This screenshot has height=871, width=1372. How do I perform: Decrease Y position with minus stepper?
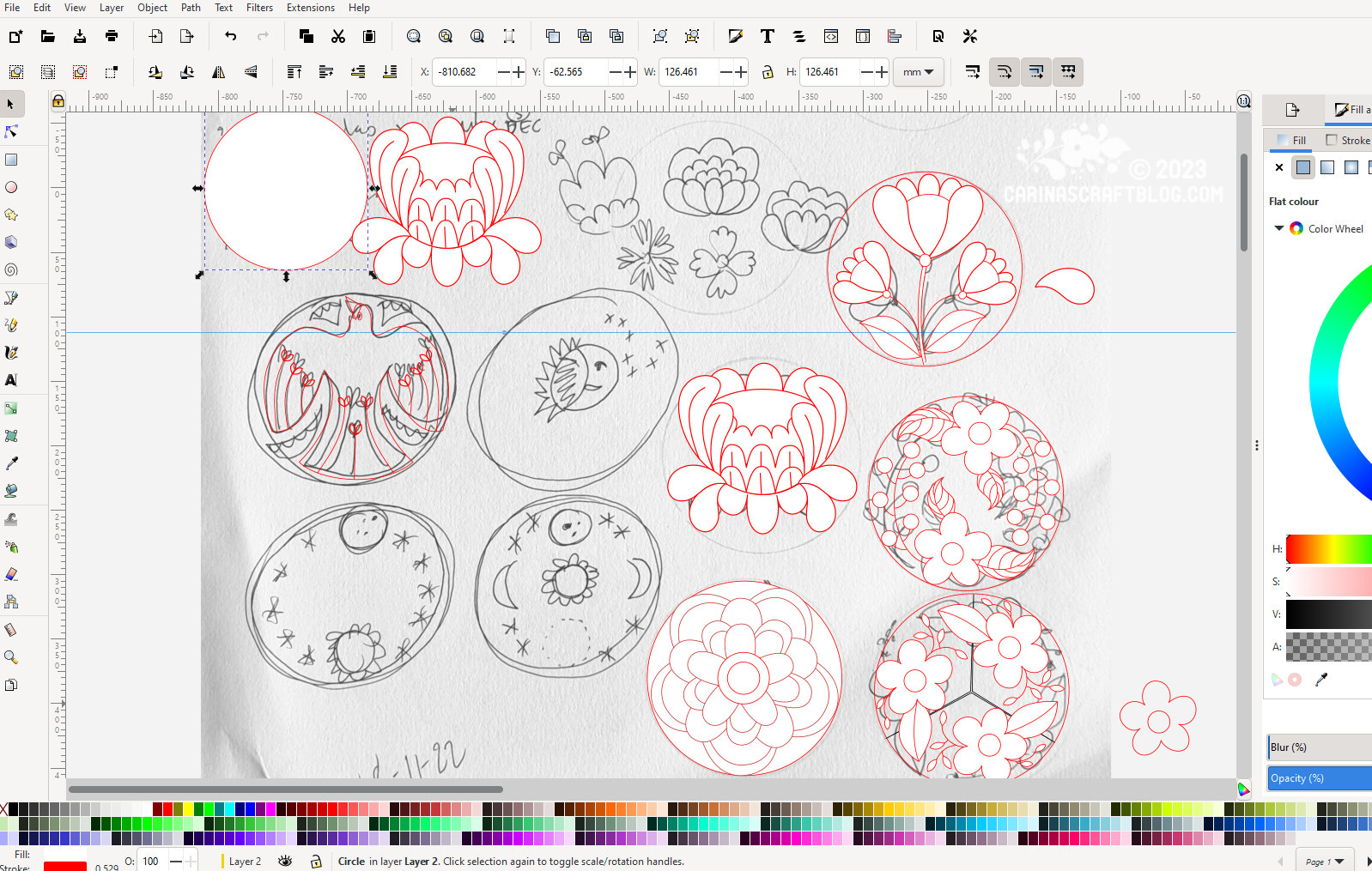(616, 72)
